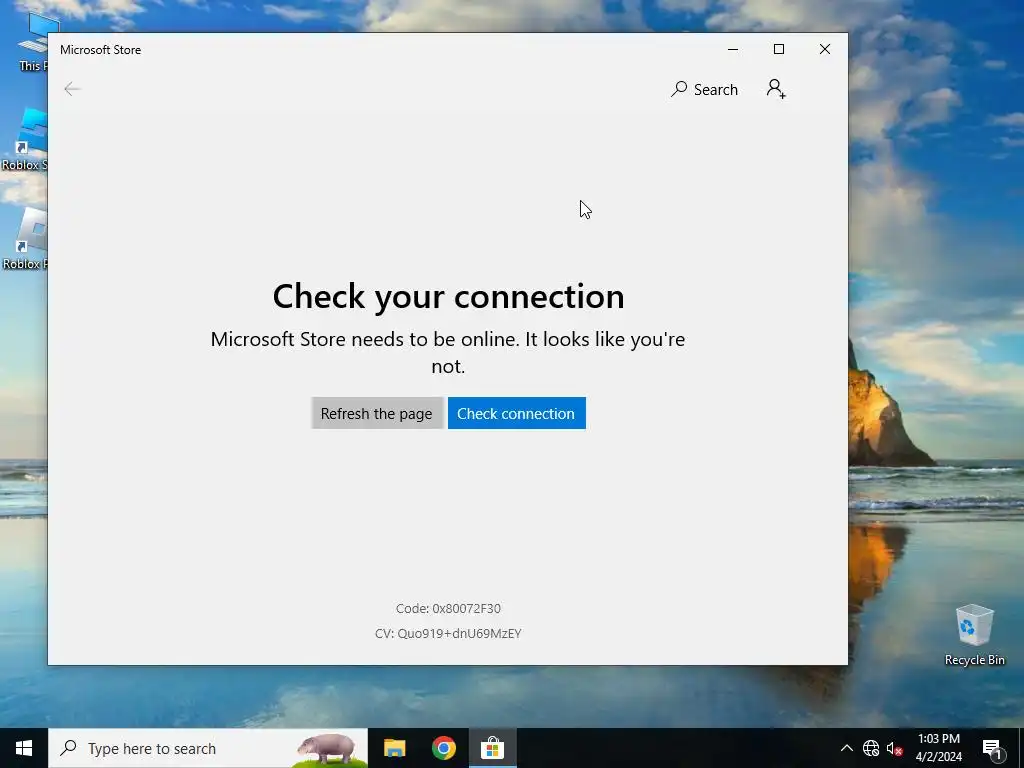Screen dimensions: 1024x768
Task: Click the Check connection button
Action: click(517, 413)
